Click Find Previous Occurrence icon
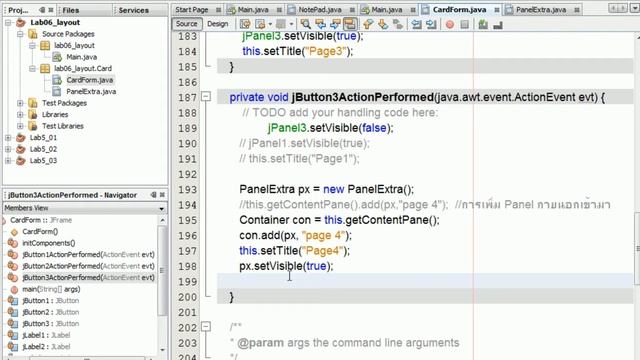 pyautogui.click(x=320, y=24)
